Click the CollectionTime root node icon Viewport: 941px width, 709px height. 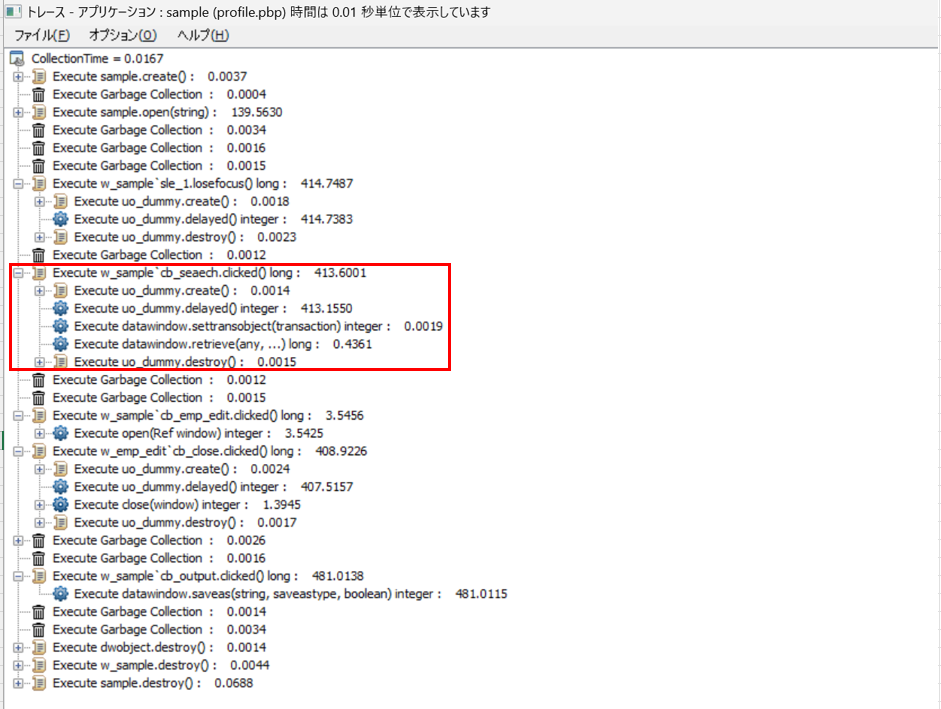pyautogui.click(x=17, y=59)
